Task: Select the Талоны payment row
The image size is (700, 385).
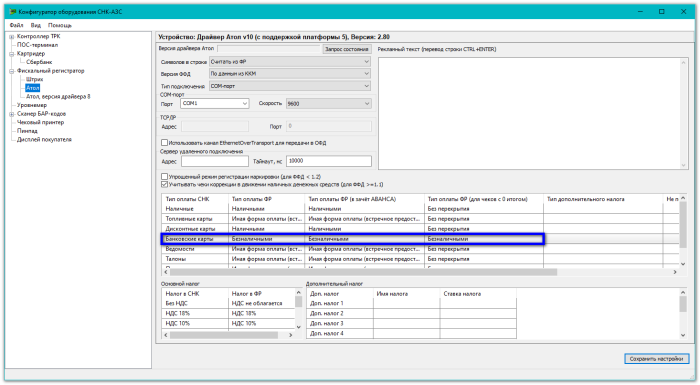Action: pos(420,259)
